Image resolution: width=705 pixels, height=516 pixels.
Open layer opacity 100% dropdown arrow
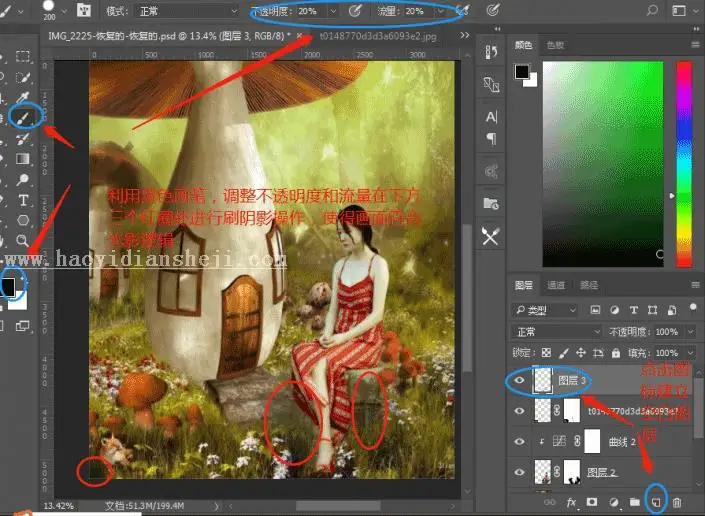(x=691, y=332)
